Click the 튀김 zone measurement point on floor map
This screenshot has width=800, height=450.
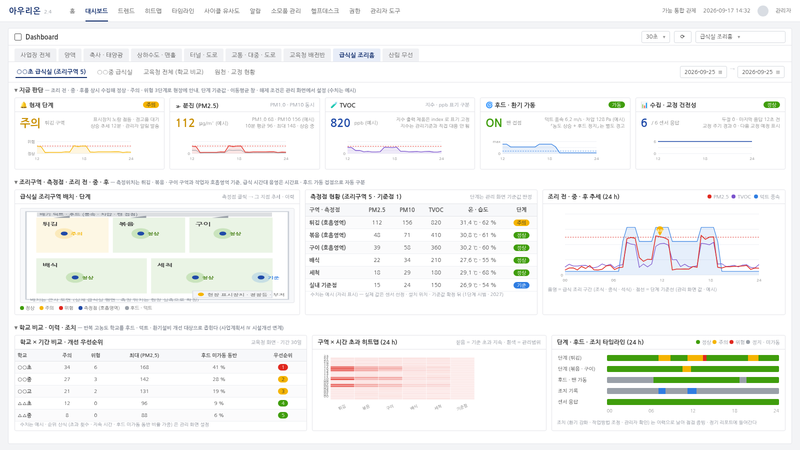click(x=64, y=234)
